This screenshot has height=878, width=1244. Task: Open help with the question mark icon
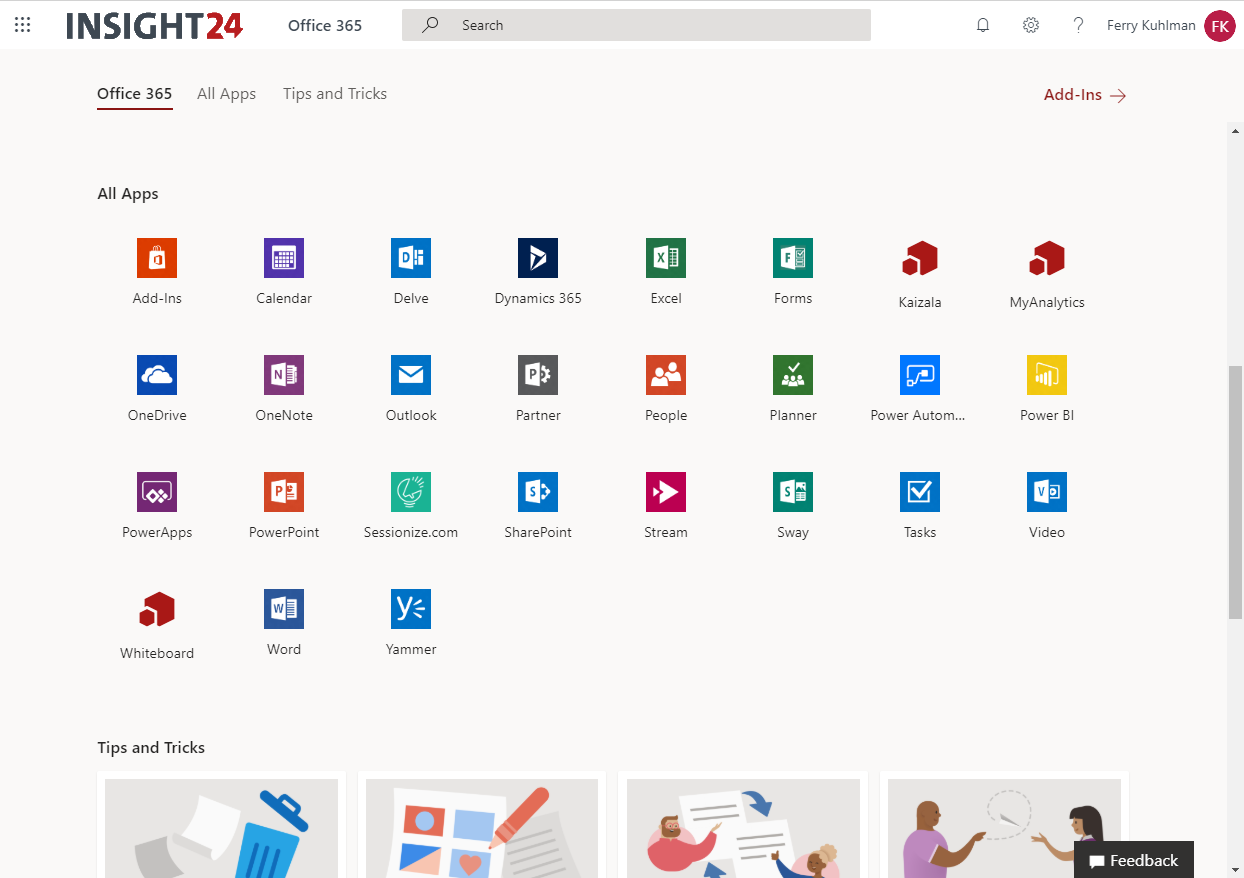coord(1078,25)
